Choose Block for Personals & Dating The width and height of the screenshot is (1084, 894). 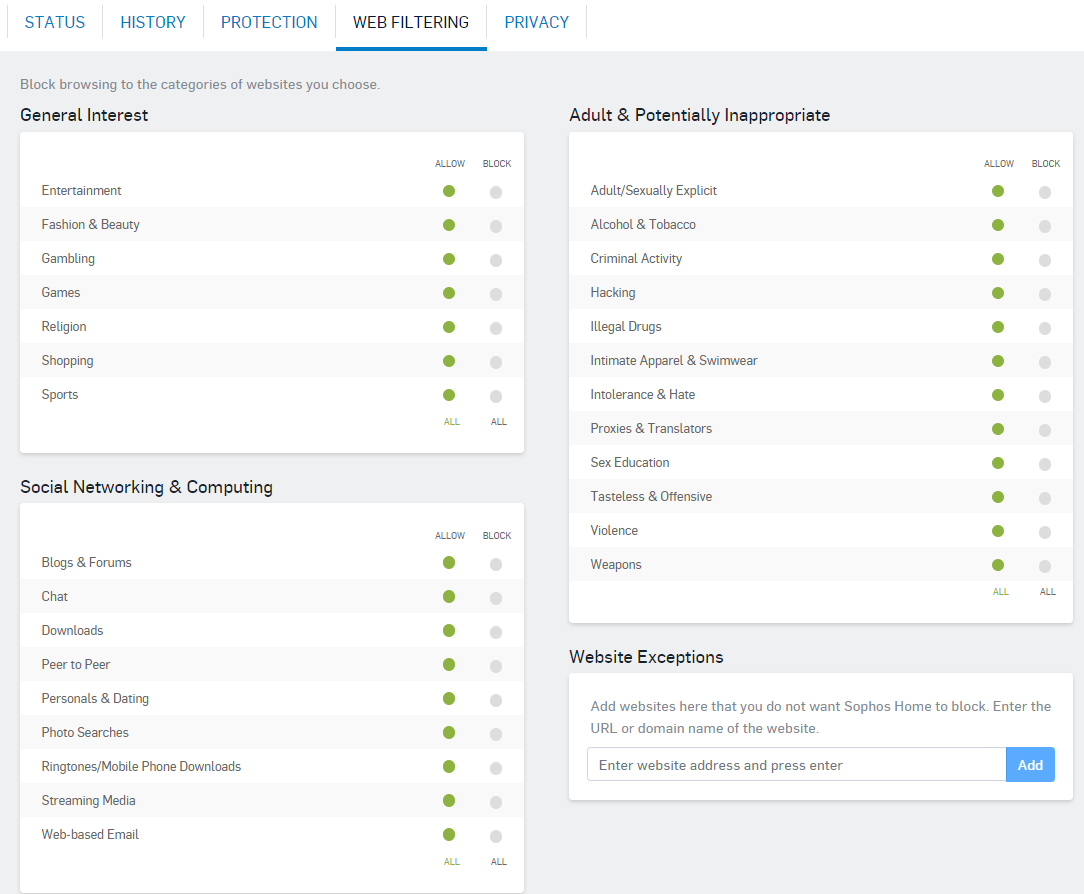click(496, 700)
